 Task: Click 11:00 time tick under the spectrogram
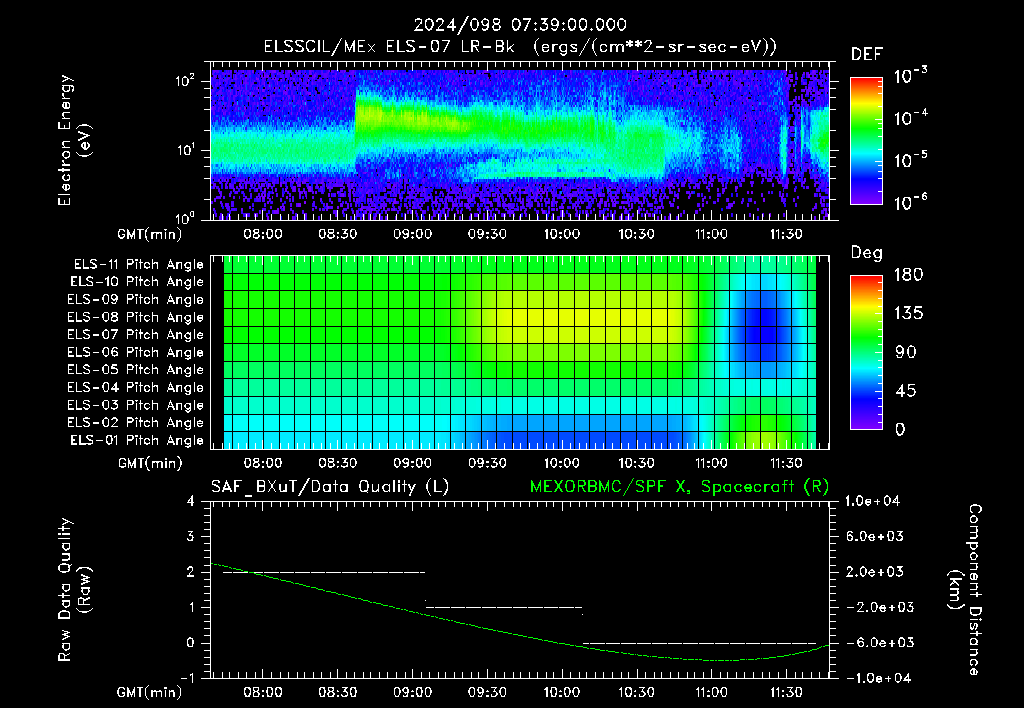(711, 234)
